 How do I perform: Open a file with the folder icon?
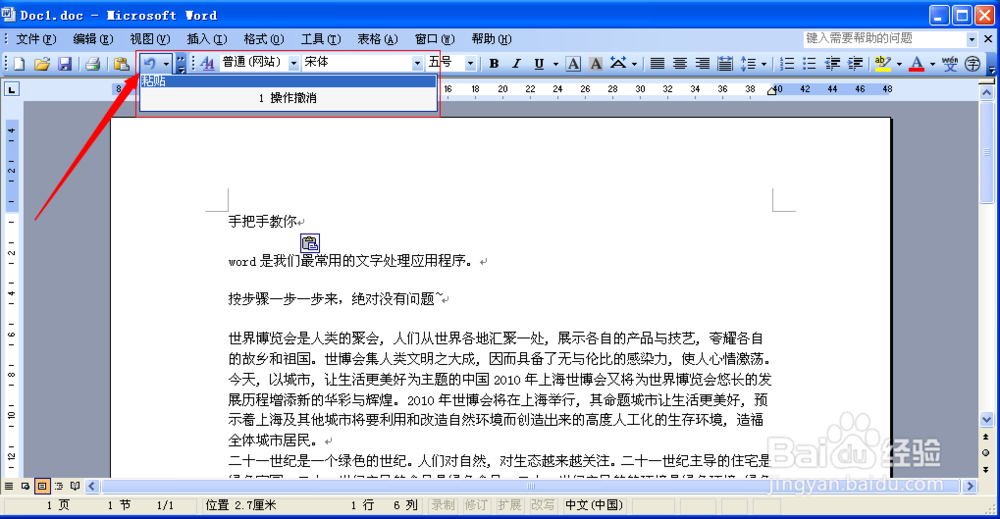coord(42,64)
